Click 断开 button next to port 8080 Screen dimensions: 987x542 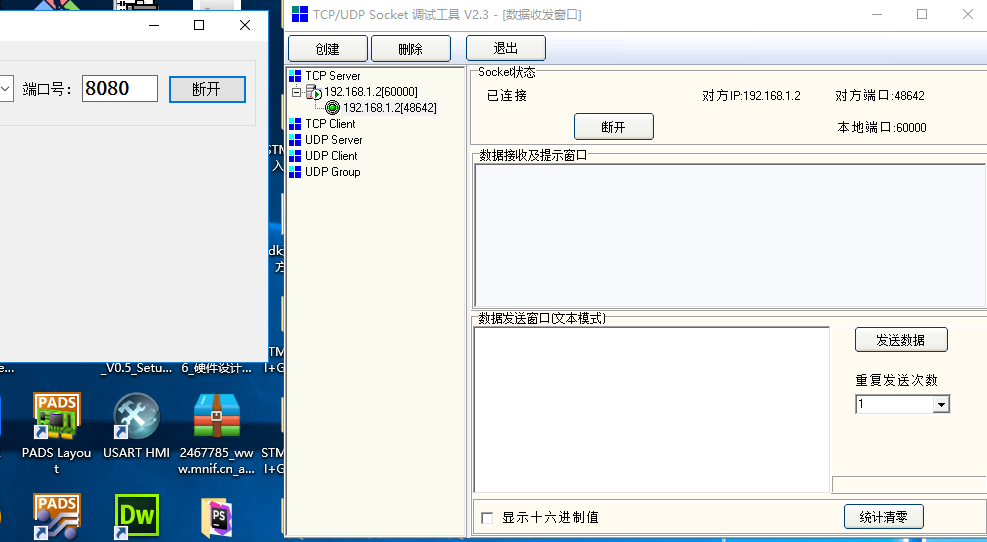point(207,89)
